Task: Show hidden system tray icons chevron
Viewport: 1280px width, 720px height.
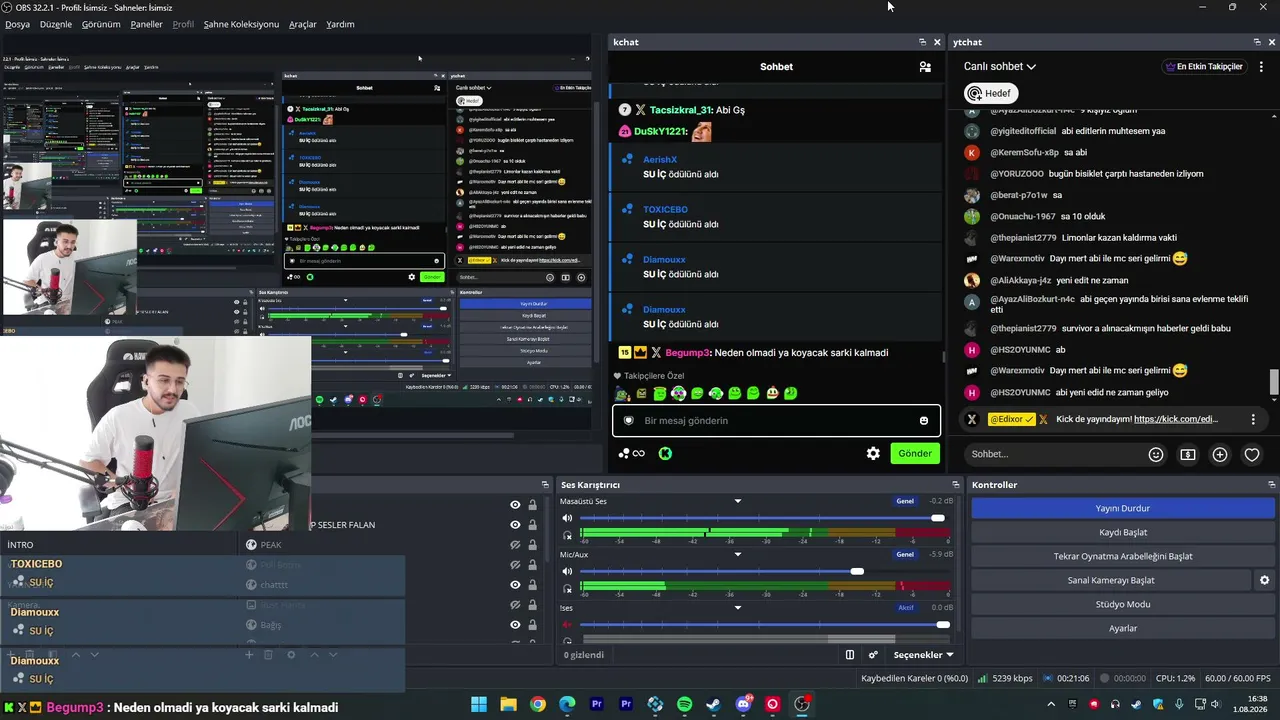Action: [1051, 704]
